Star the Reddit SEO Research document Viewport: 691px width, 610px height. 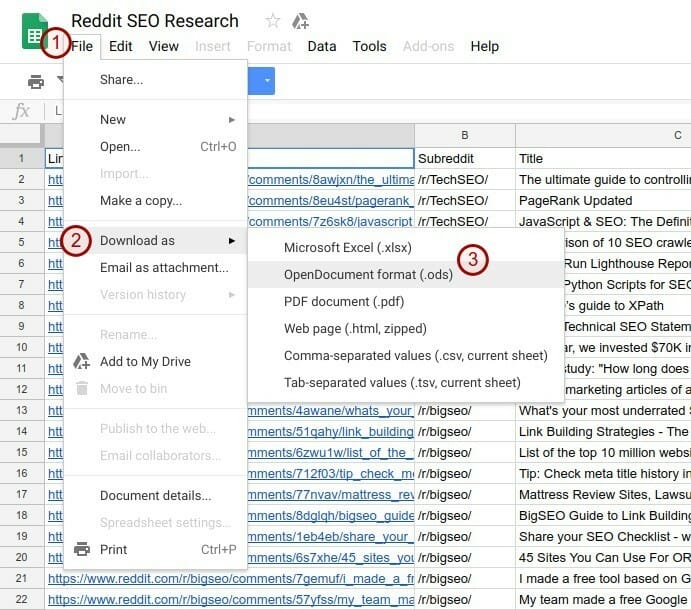(272, 21)
